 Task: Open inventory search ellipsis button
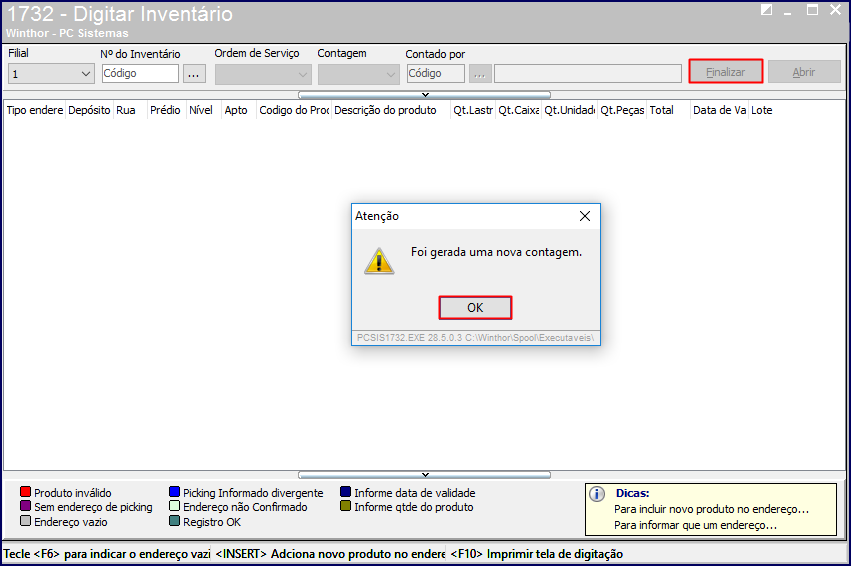194,74
